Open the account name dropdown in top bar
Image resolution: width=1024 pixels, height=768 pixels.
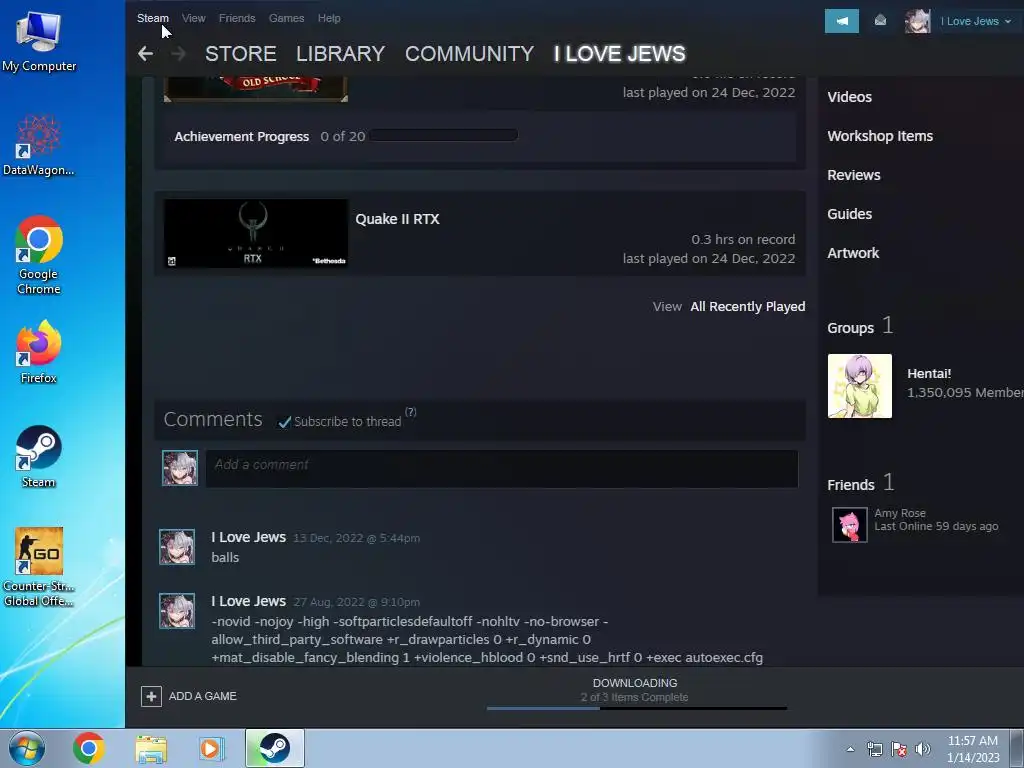[976, 21]
